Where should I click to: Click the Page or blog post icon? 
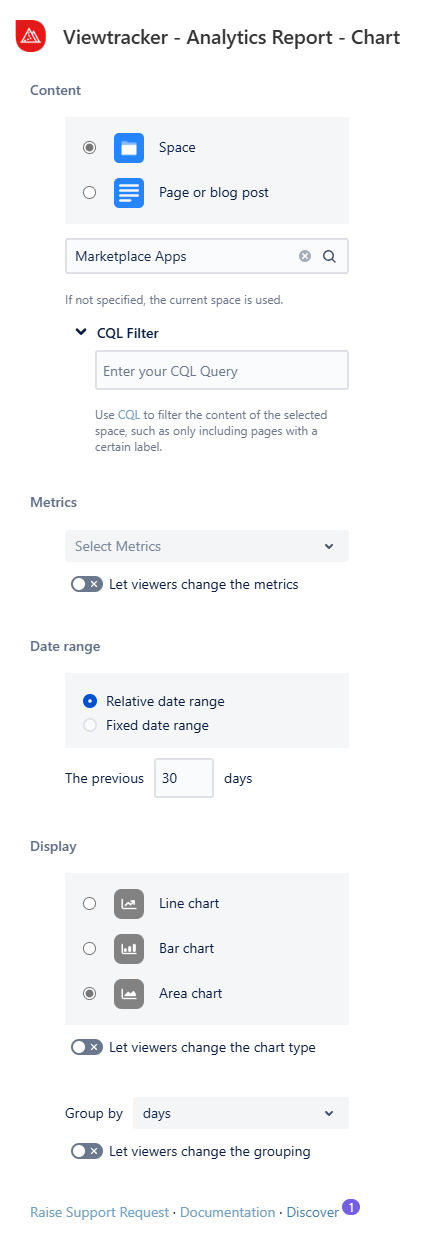point(129,193)
